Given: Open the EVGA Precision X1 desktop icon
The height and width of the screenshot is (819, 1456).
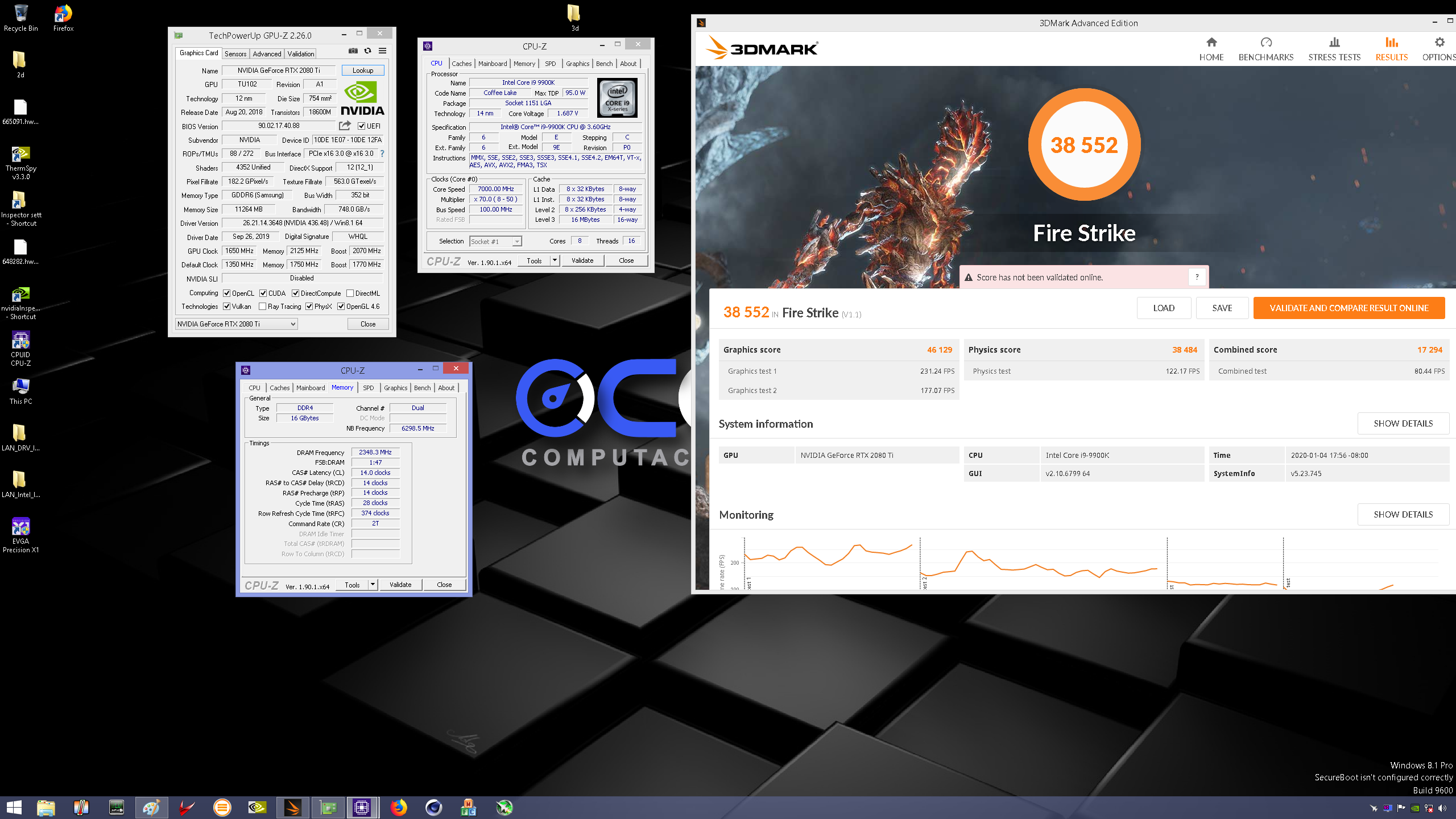Looking at the screenshot, I should (x=20, y=536).
